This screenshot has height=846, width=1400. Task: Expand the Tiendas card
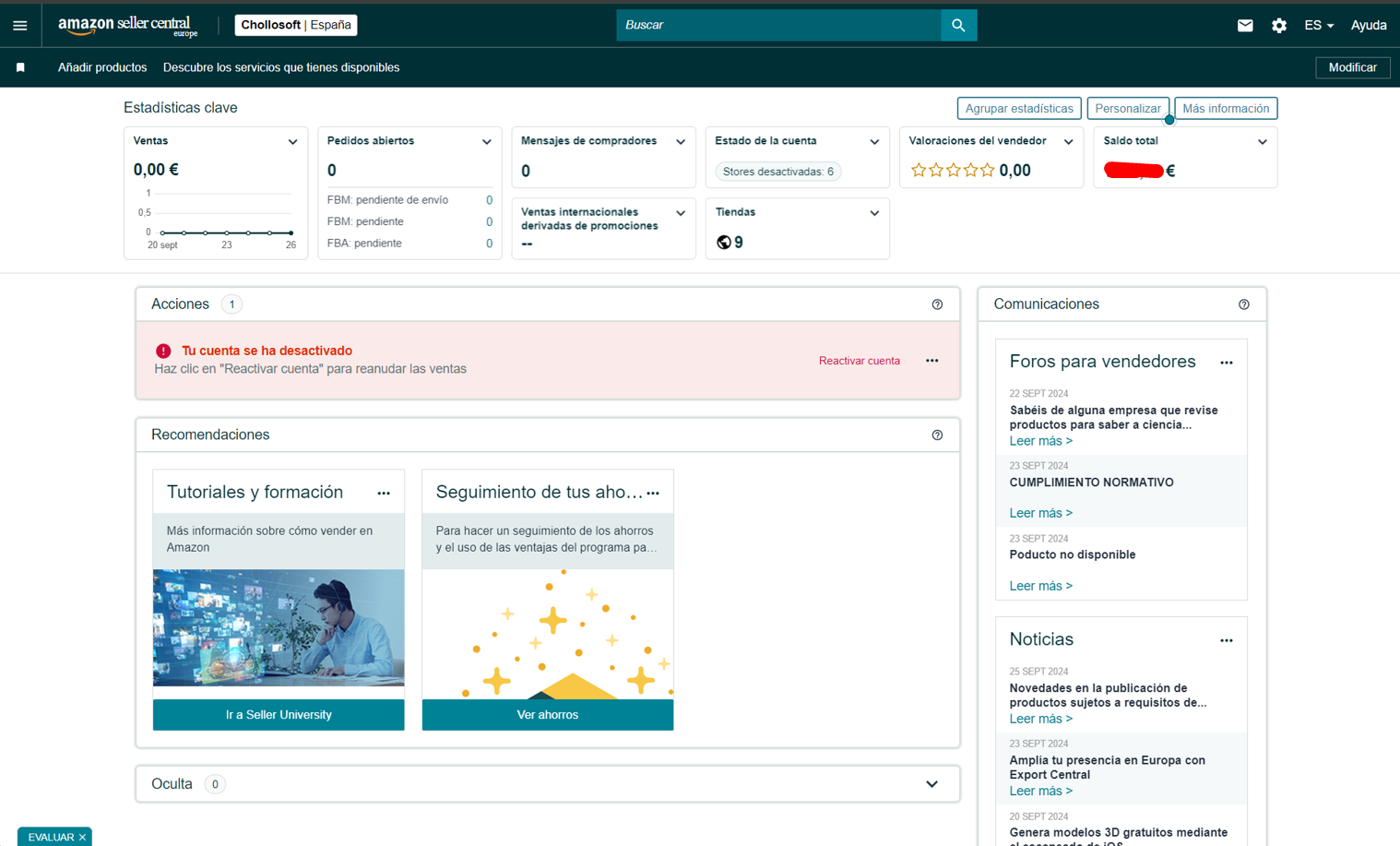874,213
